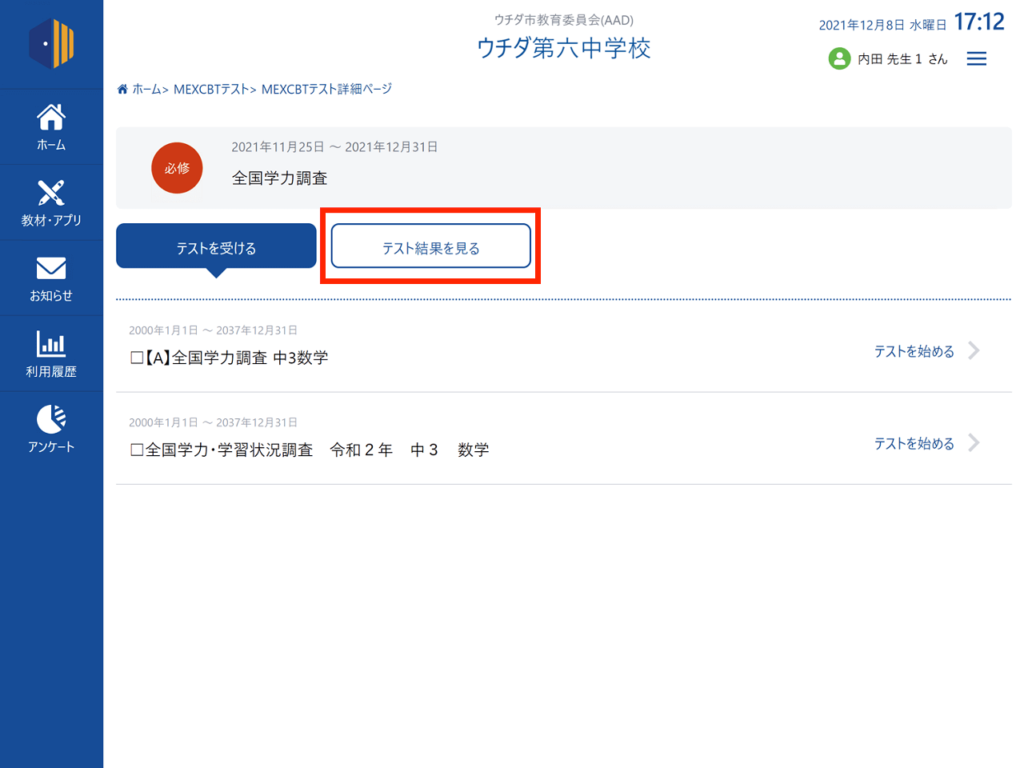Image resolution: width=1024 pixels, height=768 pixels.
Task: Start test 全国学力・学習状況調査 令和2年
Action: [x=914, y=443]
